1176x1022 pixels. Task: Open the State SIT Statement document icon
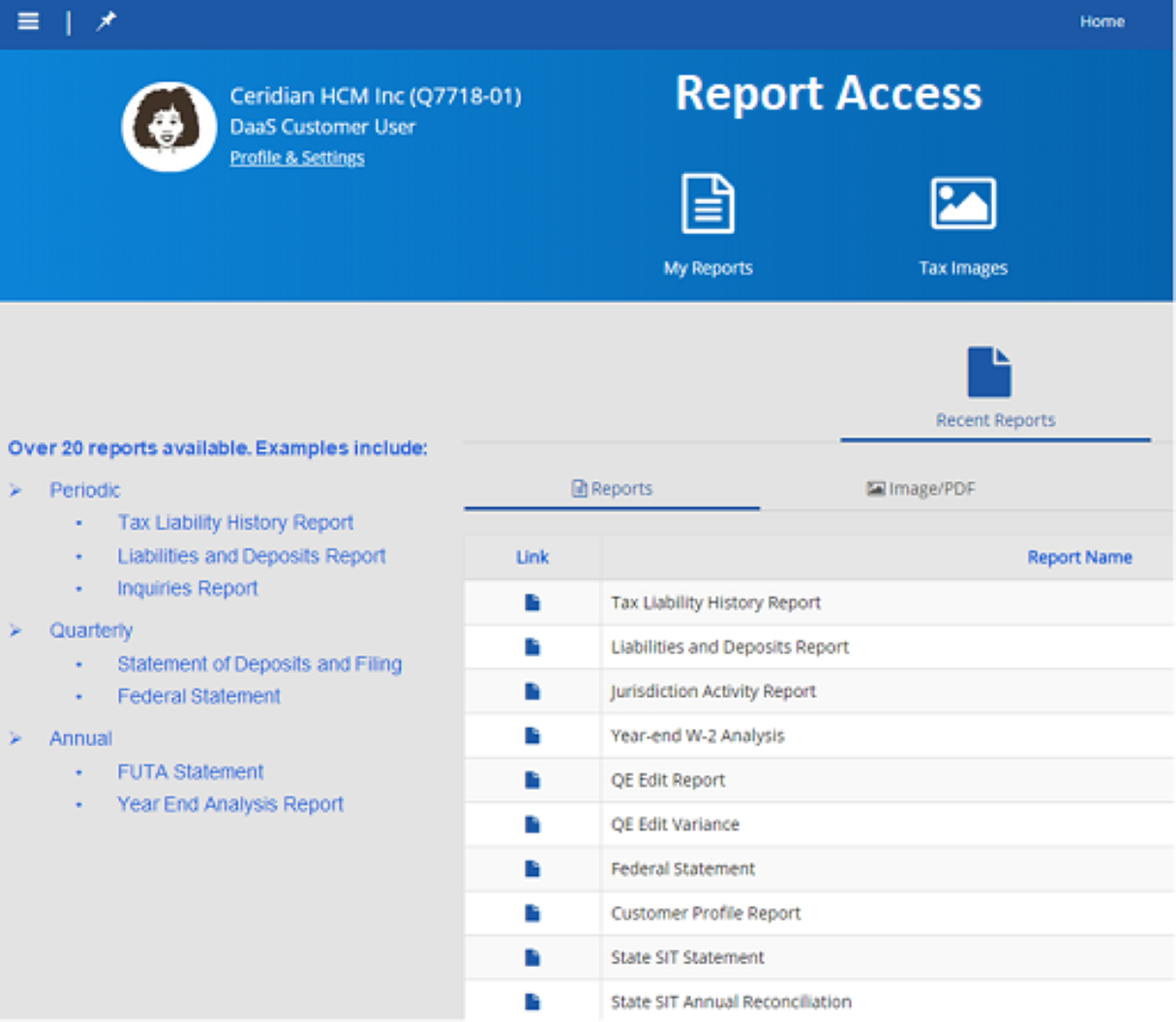tap(530, 956)
